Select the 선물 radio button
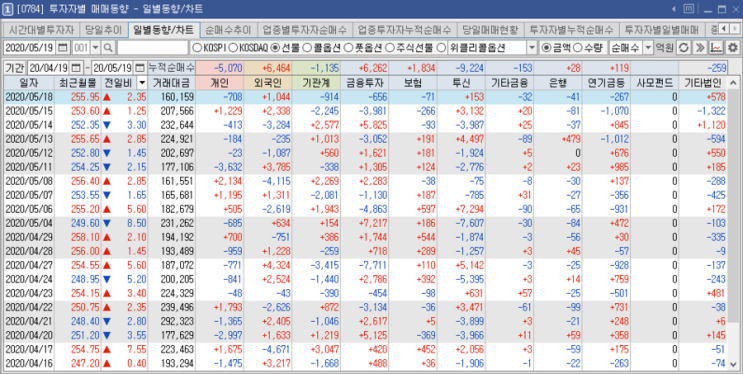 tap(275, 47)
